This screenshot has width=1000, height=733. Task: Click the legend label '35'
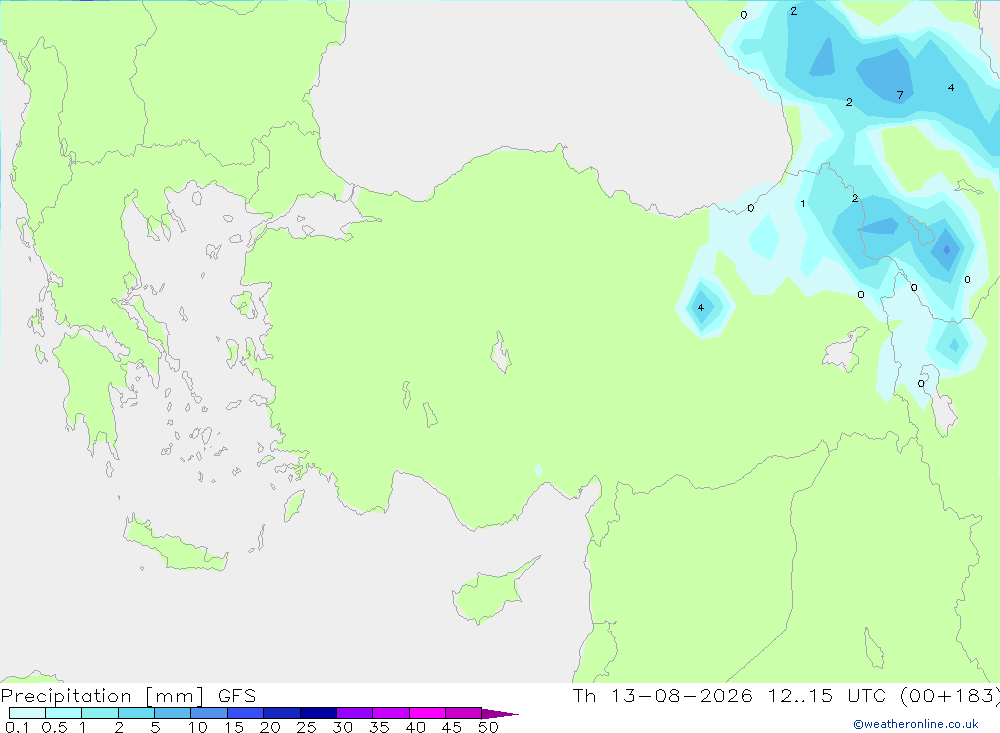379,727
